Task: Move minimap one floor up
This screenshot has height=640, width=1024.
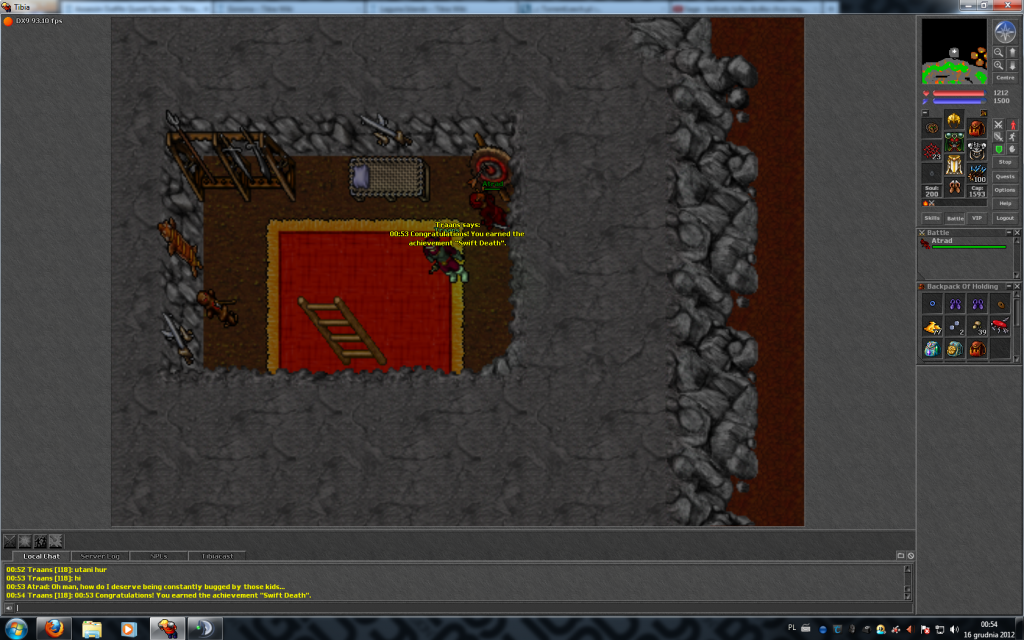Action: 1012,52
